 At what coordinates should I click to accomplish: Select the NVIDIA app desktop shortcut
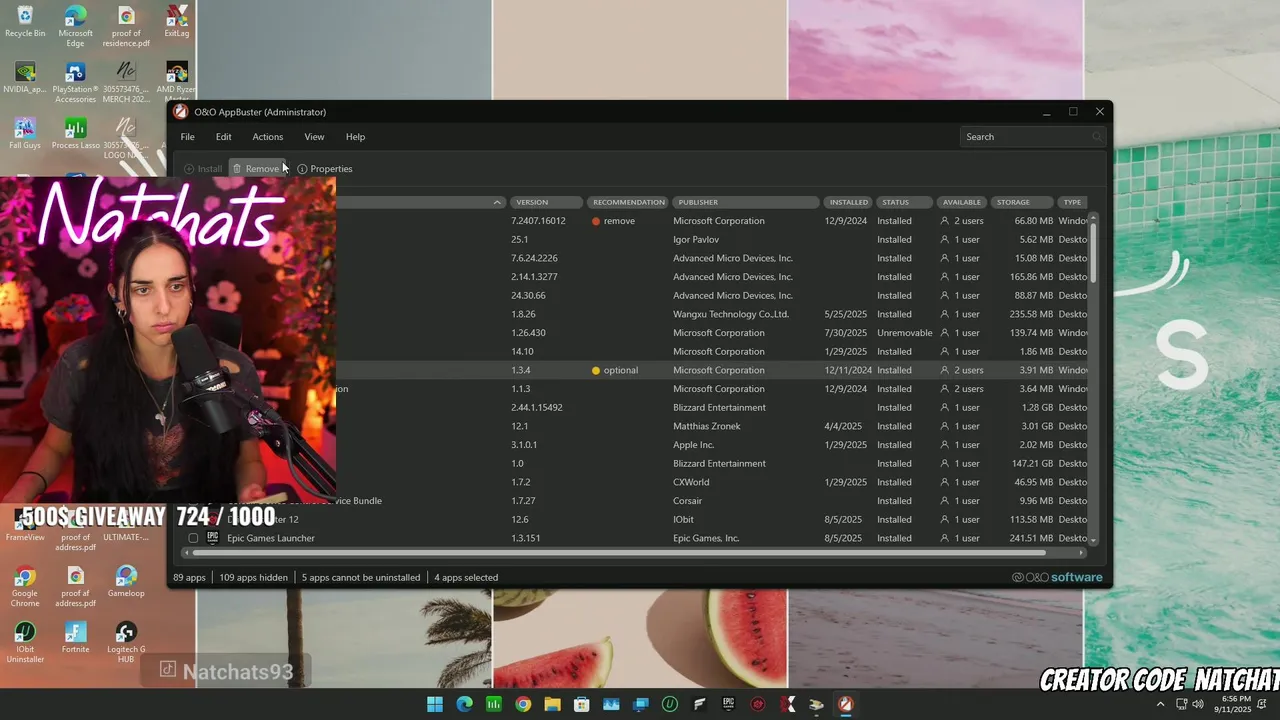(25, 79)
